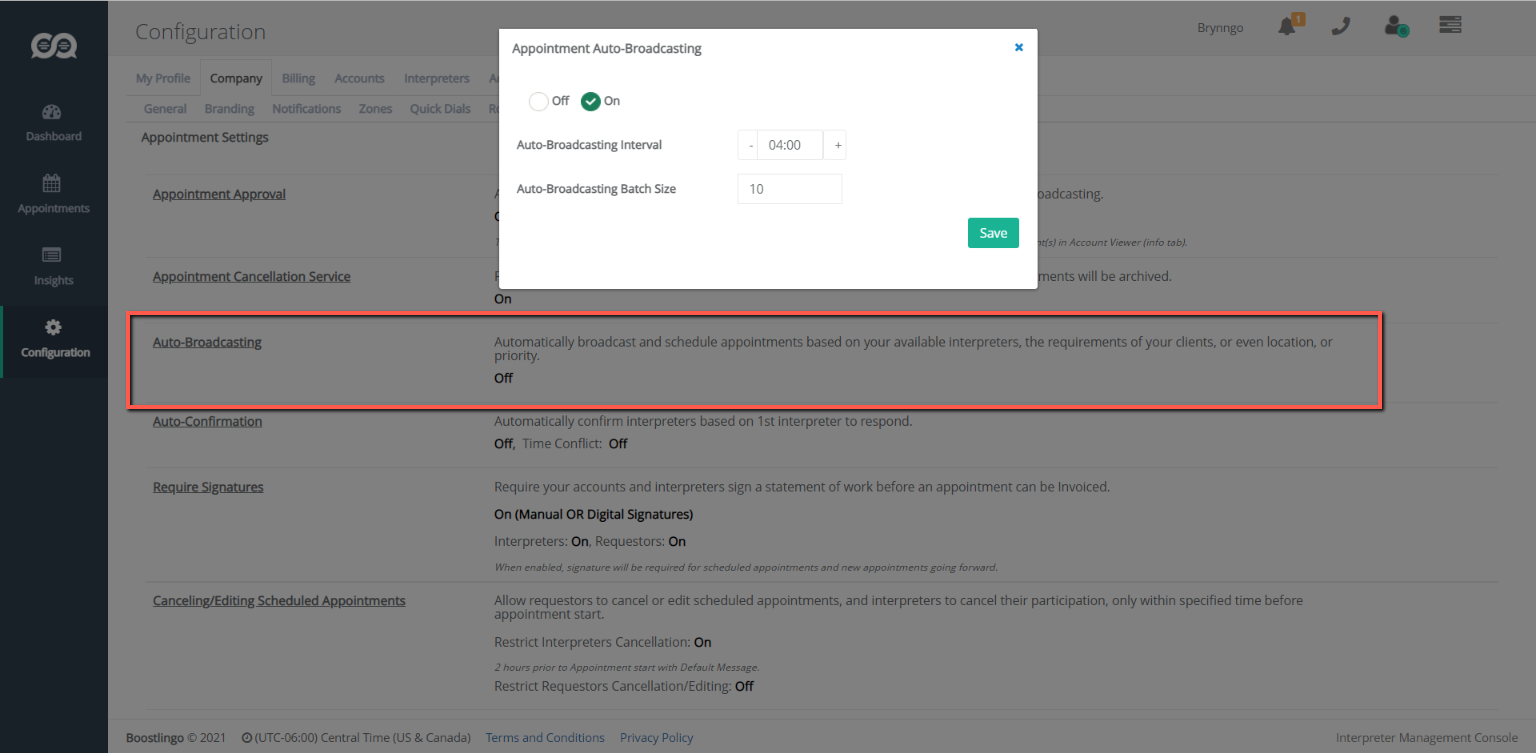Open the Privacy Policy footer link
Screen dimensions: 1536x753
pos(656,738)
